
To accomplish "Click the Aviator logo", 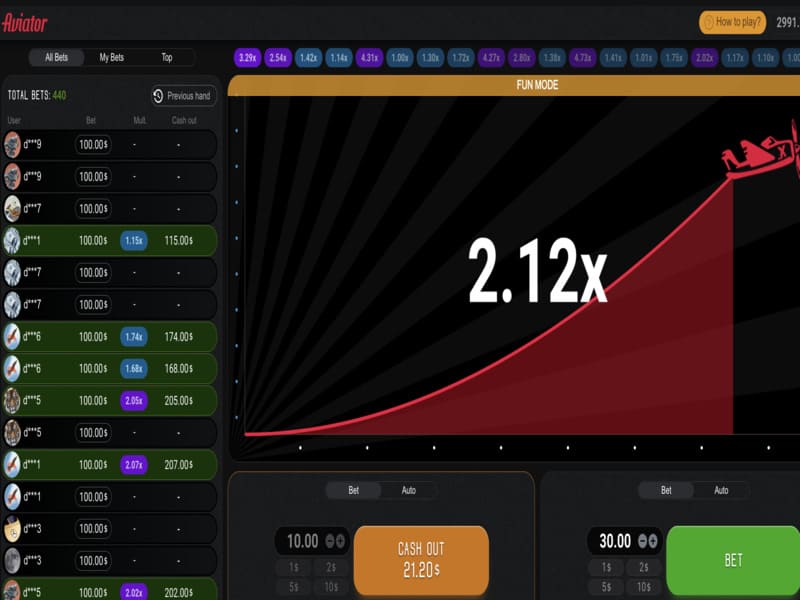I will (24, 22).
